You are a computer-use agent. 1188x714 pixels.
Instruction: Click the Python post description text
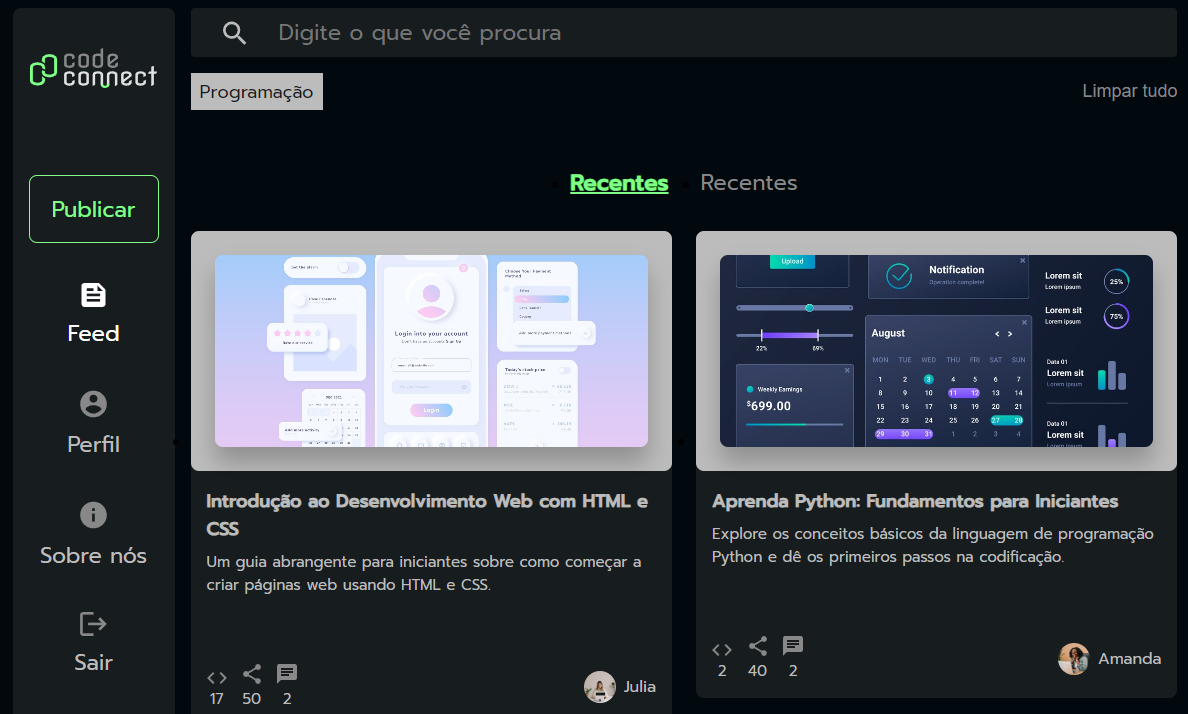coord(933,545)
